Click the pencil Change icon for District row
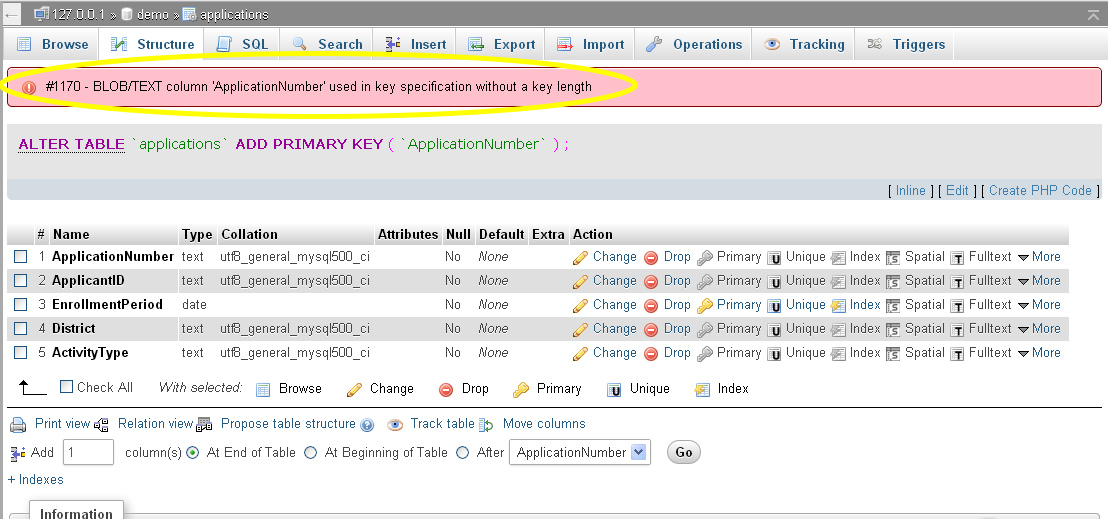The height and width of the screenshot is (519, 1108). (x=580, y=330)
